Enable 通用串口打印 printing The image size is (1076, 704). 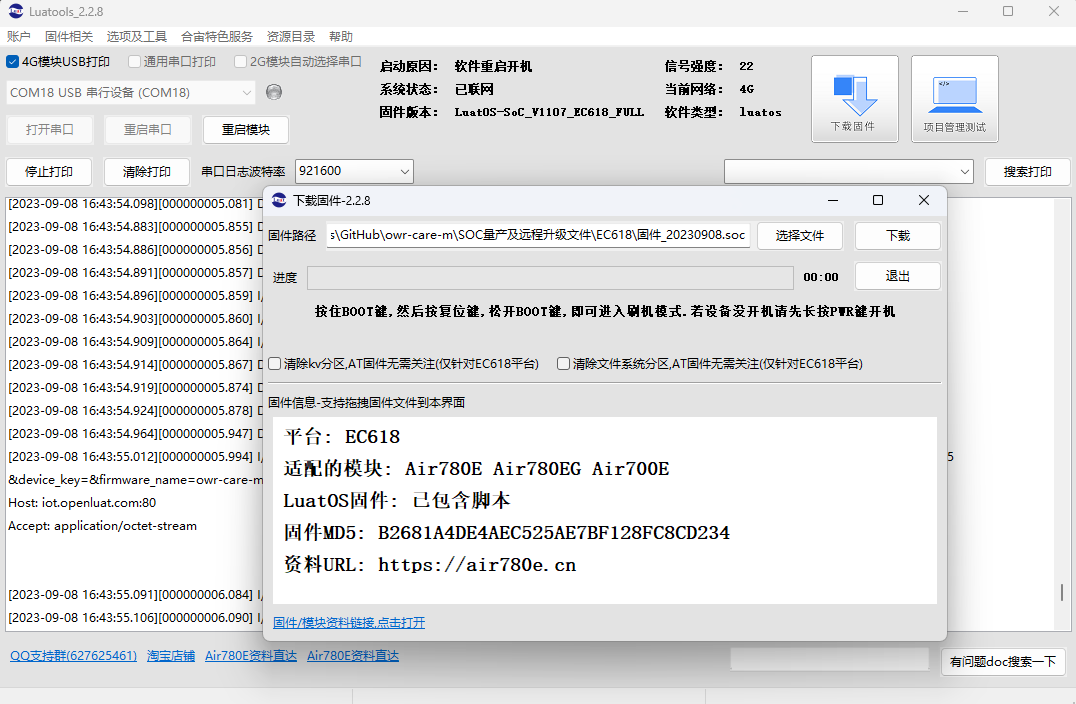[135, 62]
